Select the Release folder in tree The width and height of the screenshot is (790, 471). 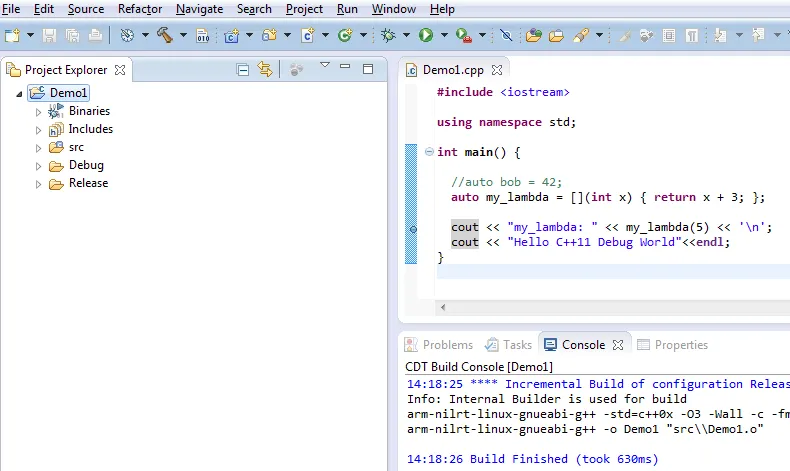(79, 183)
